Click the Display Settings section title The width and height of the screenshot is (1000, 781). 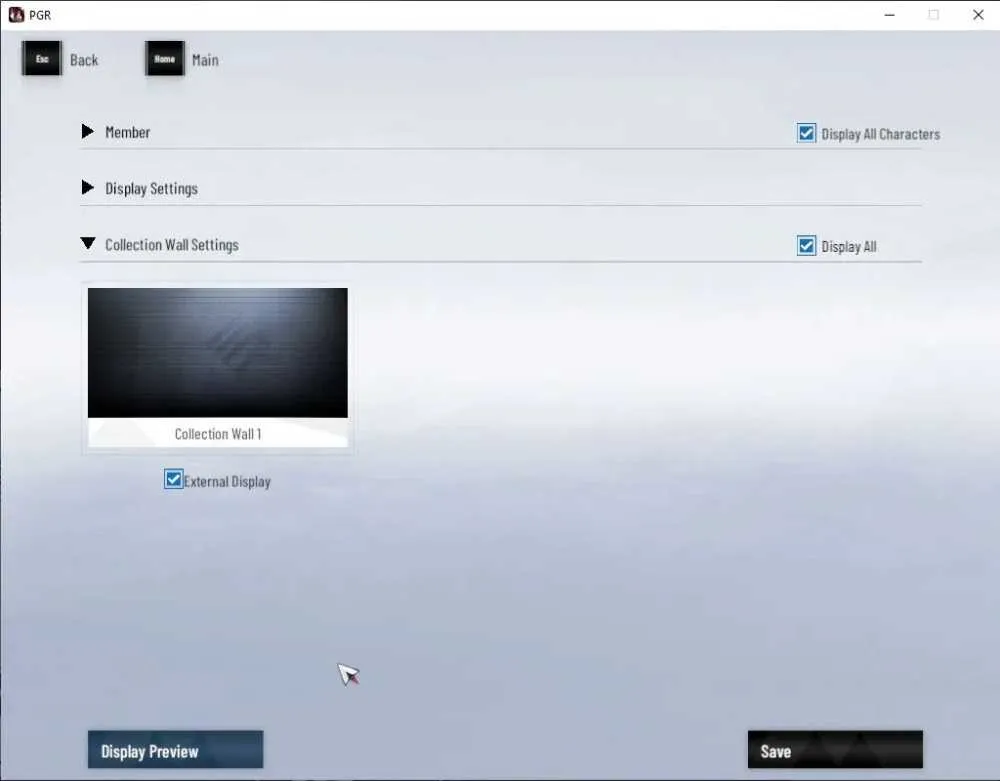(151, 189)
